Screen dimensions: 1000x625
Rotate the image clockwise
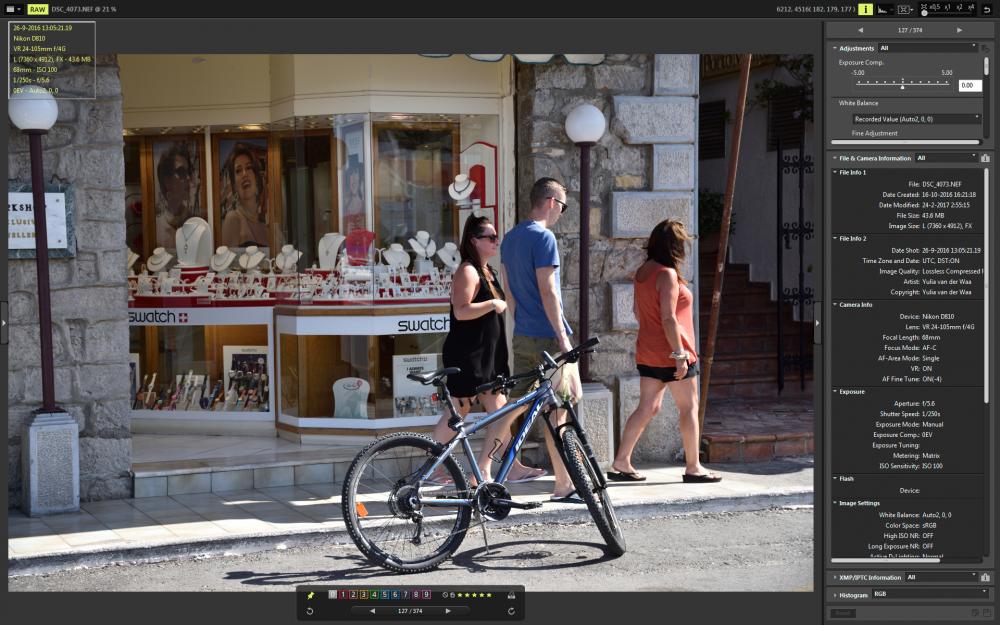point(511,611)
